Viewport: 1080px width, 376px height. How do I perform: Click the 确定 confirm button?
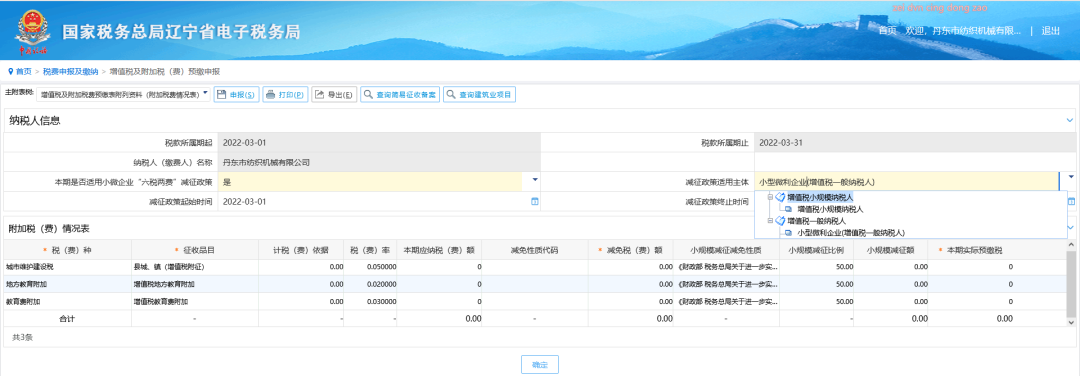[539, 364]
